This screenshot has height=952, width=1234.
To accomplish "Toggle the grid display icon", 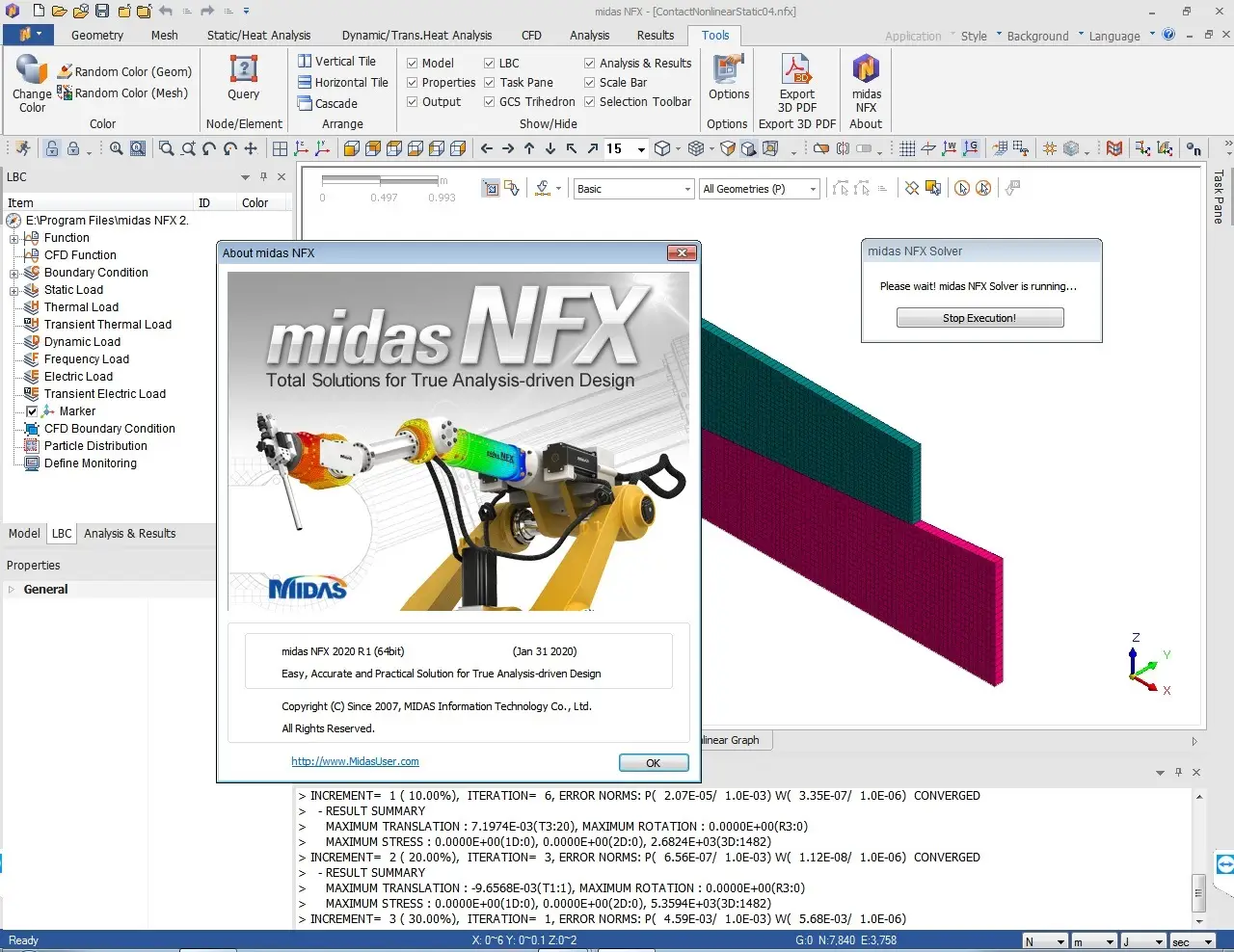I will click(x=907, y=148).
